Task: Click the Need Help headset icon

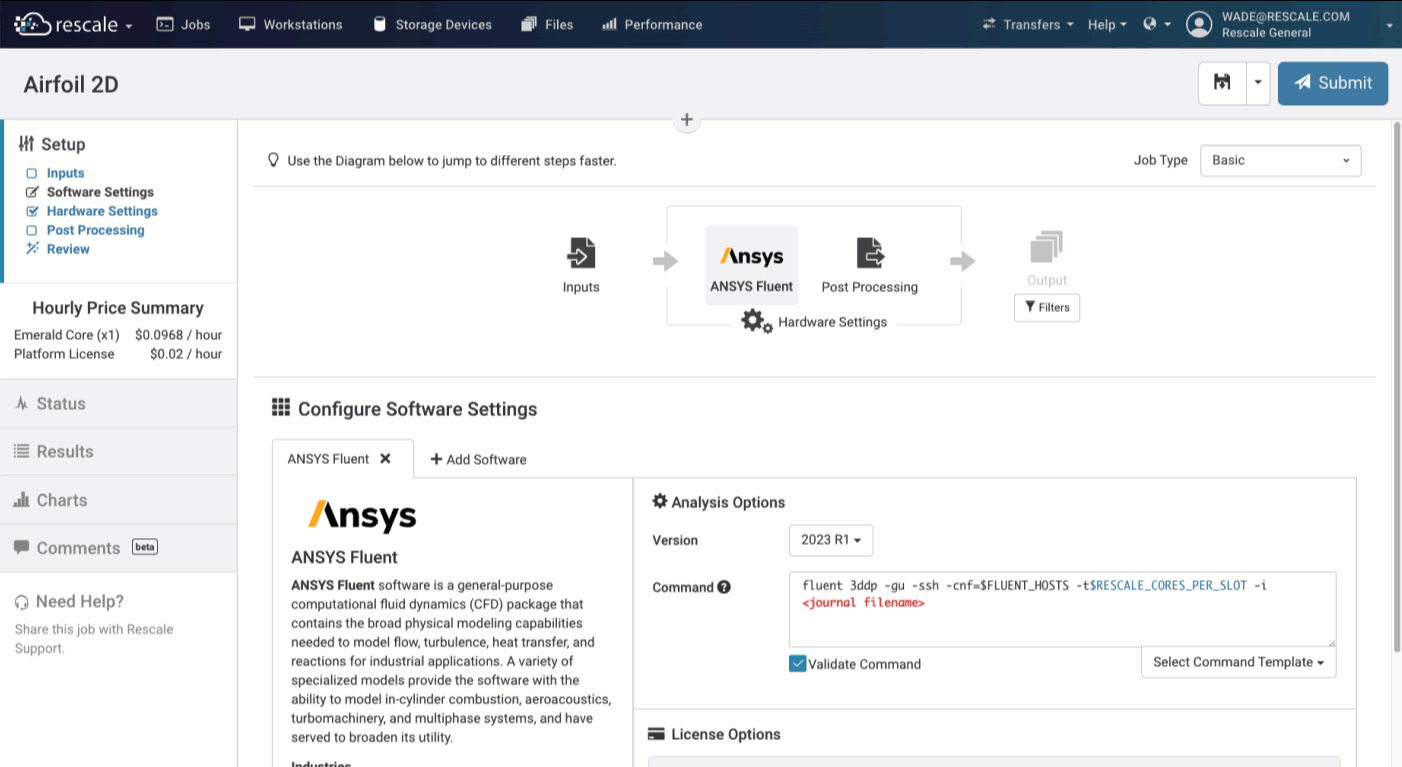Action: click(x=22, y=602)
